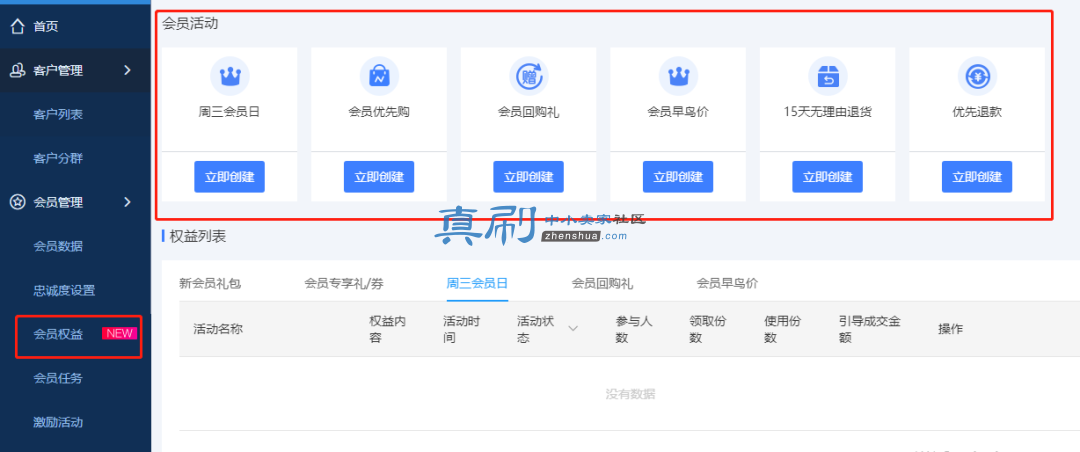Click the 15天无理由退货 return box icon
The width and height of the screenshot is (1080, 452).
click(827, 76)
